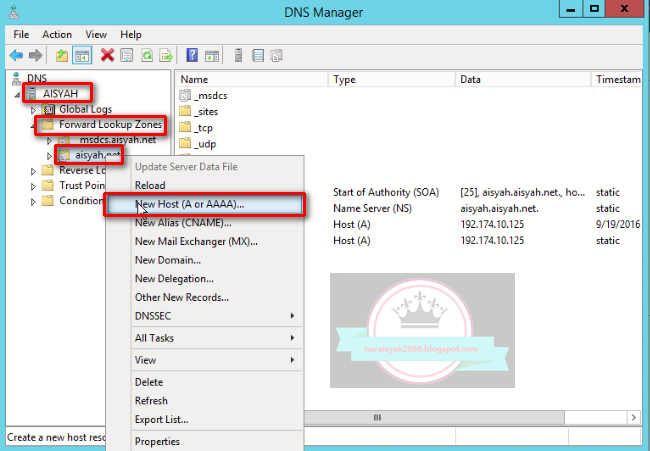Open the Action menu
Screen dimensions: 650x451
pyautogui.click(x=57, y=34)
